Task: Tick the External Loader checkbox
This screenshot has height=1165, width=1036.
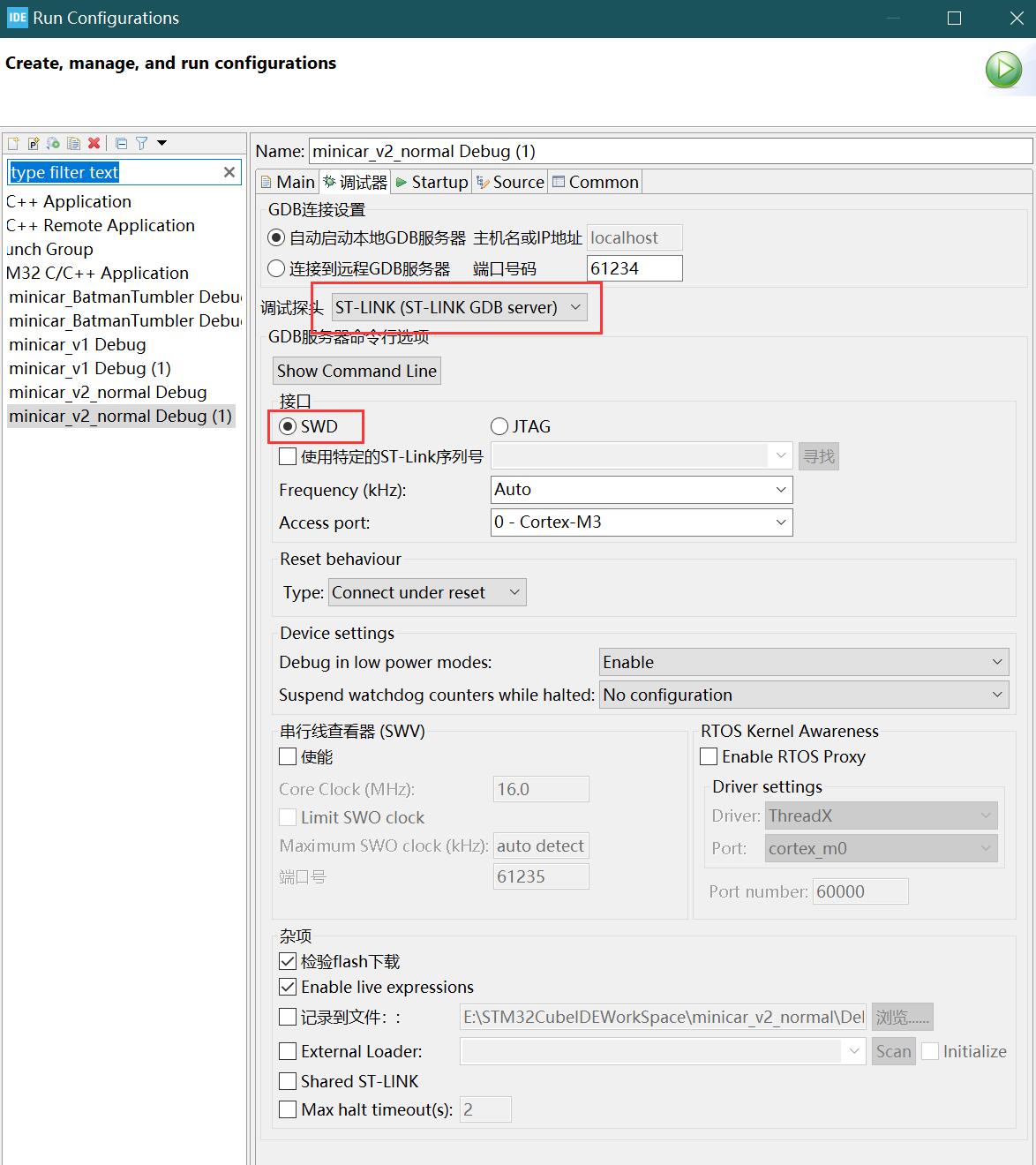Action: click(288, 1051)
